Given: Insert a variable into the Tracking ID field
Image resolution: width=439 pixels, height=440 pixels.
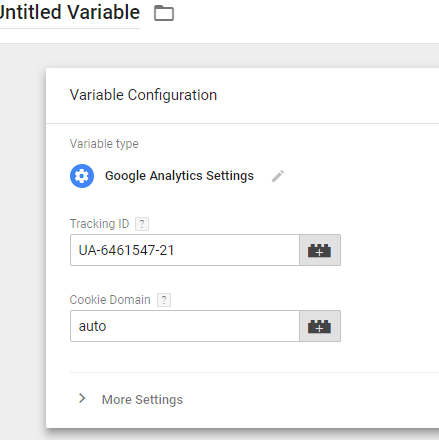Looking at the screenshot, I should [320, 250].
